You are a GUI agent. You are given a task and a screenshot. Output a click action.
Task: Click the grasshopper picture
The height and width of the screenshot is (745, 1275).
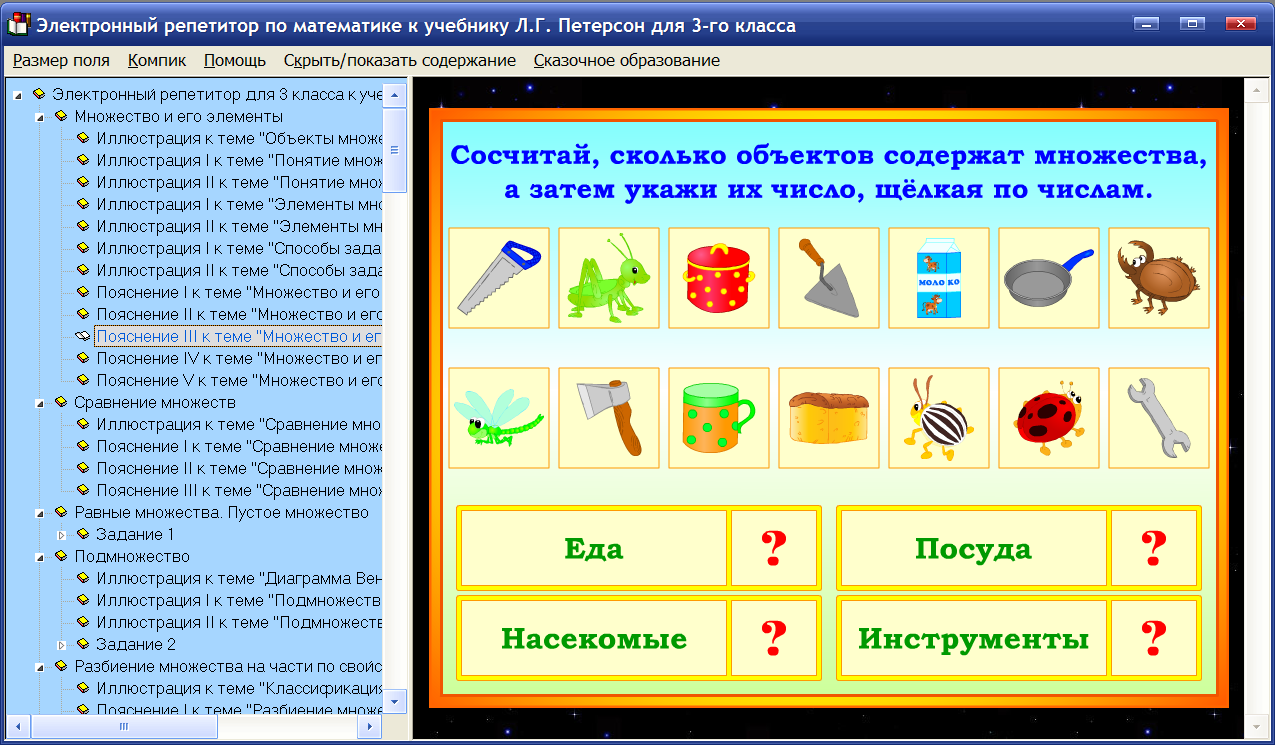point(608,278)
